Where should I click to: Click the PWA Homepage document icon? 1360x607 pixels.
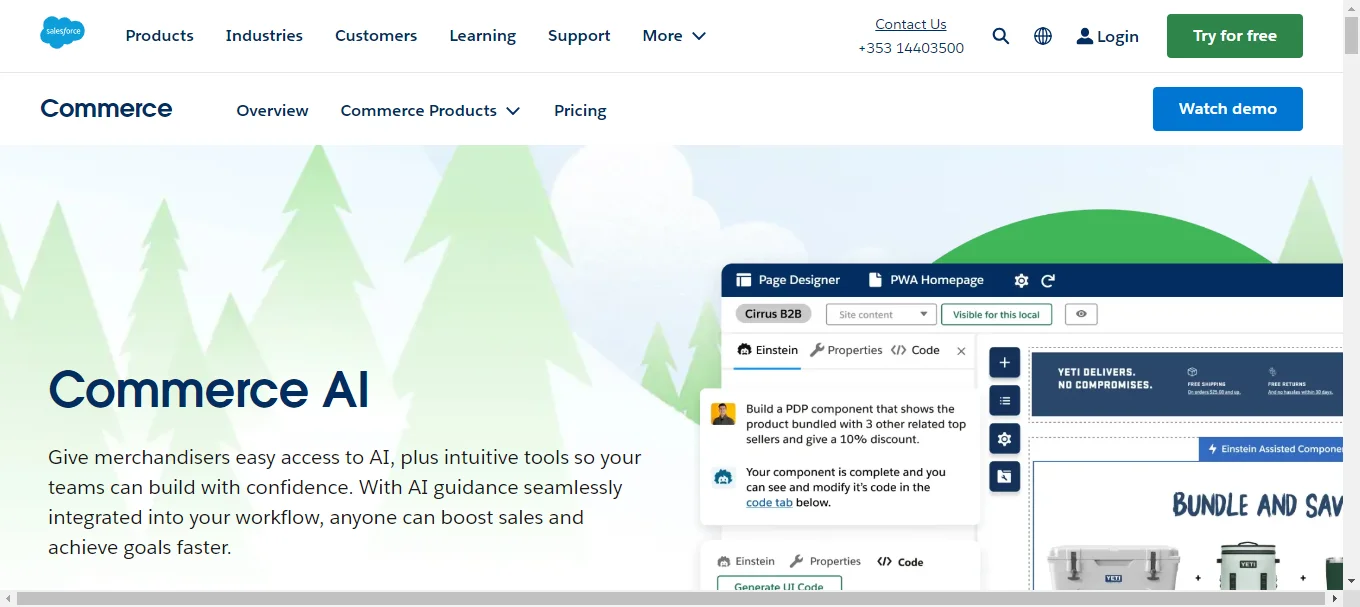tap(875, 280)
